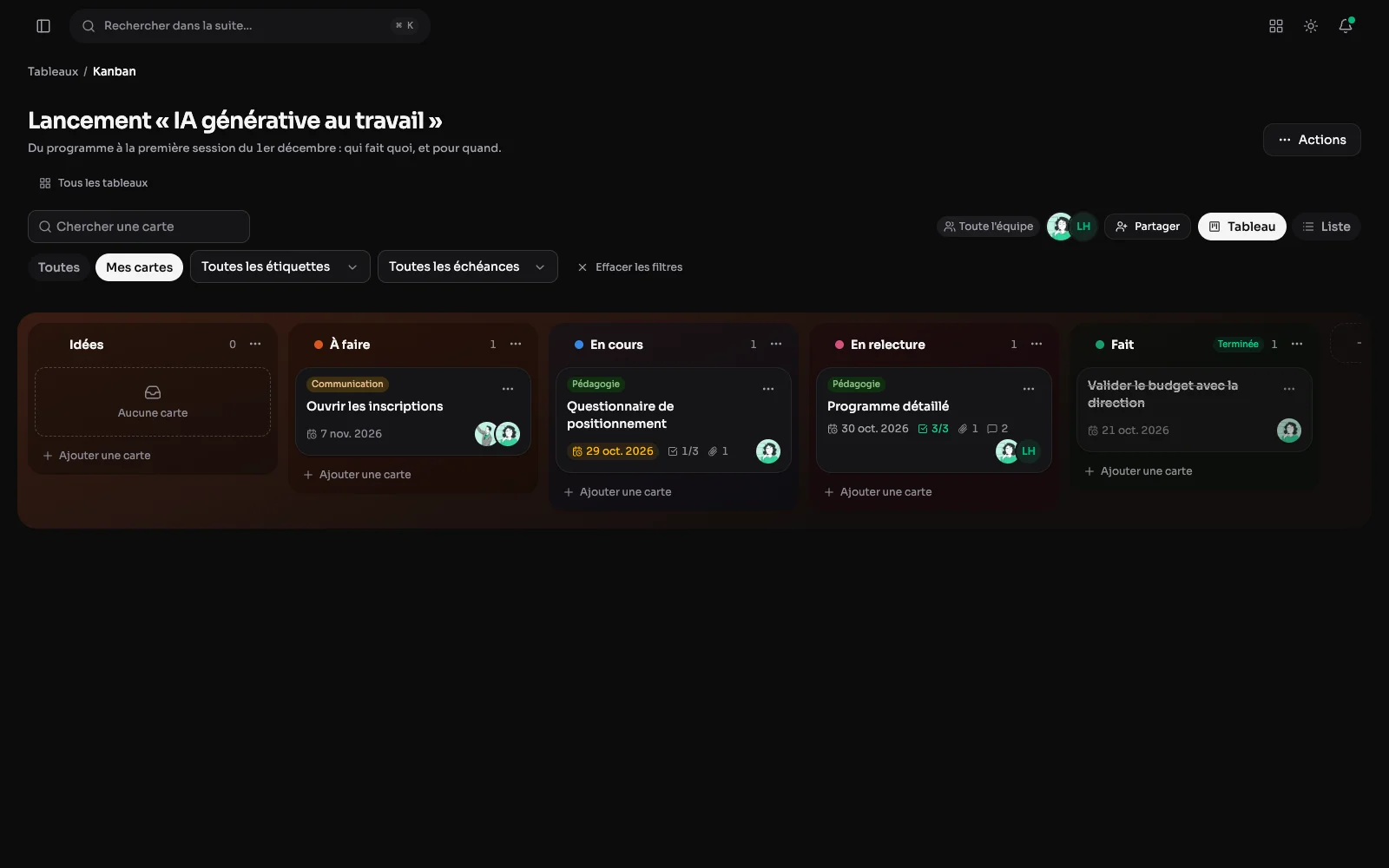Open the notifications bell
1389x868 pixels.
(1346, 26)
